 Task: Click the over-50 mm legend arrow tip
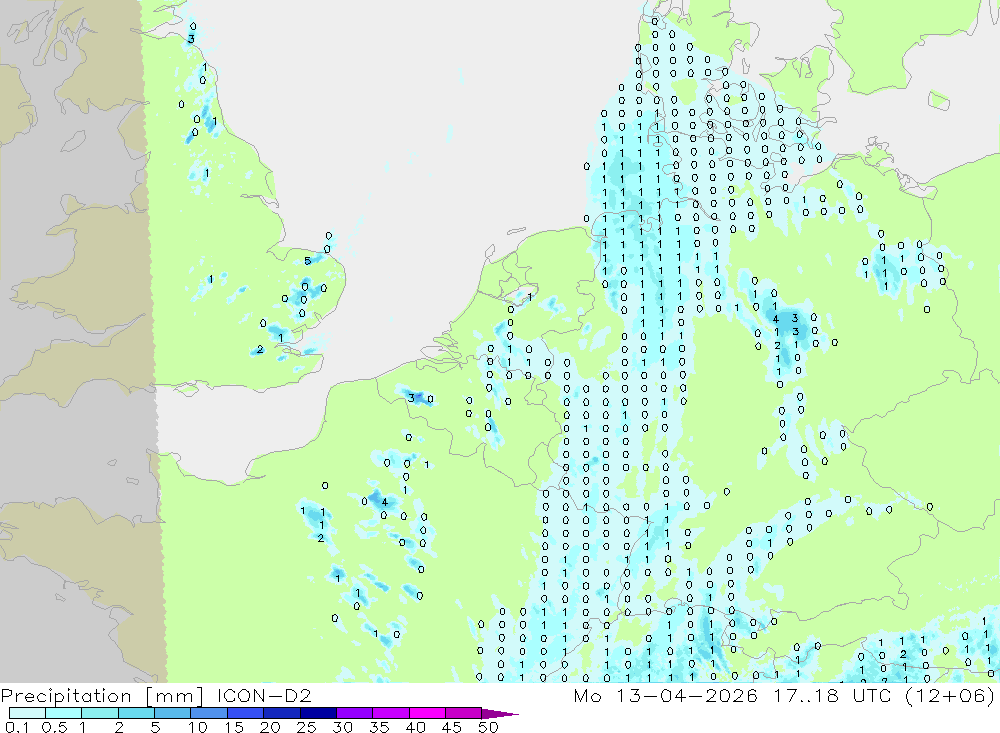[x=500, y=713]
